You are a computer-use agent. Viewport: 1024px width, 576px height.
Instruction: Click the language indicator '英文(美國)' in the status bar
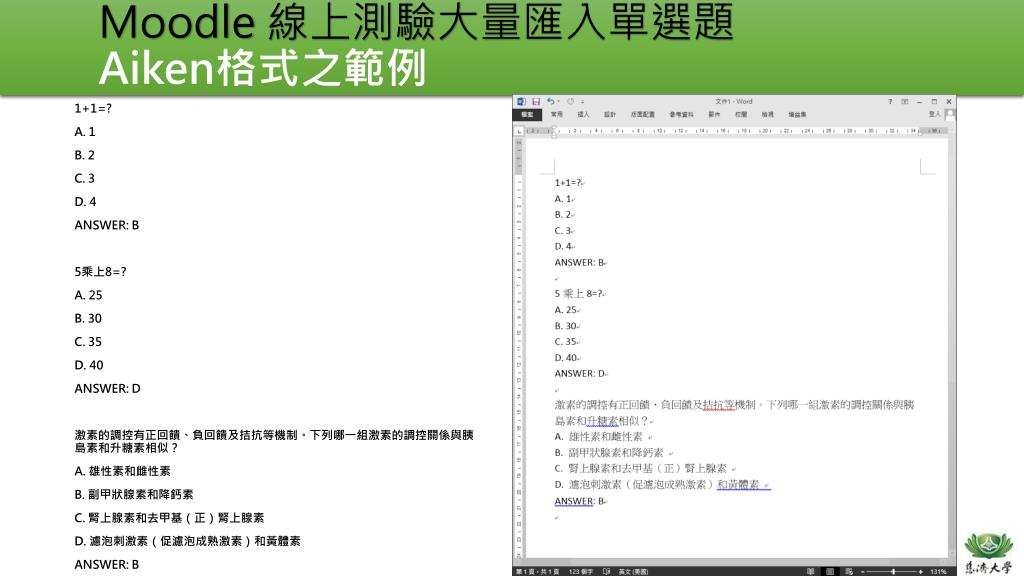pos(633,571)
